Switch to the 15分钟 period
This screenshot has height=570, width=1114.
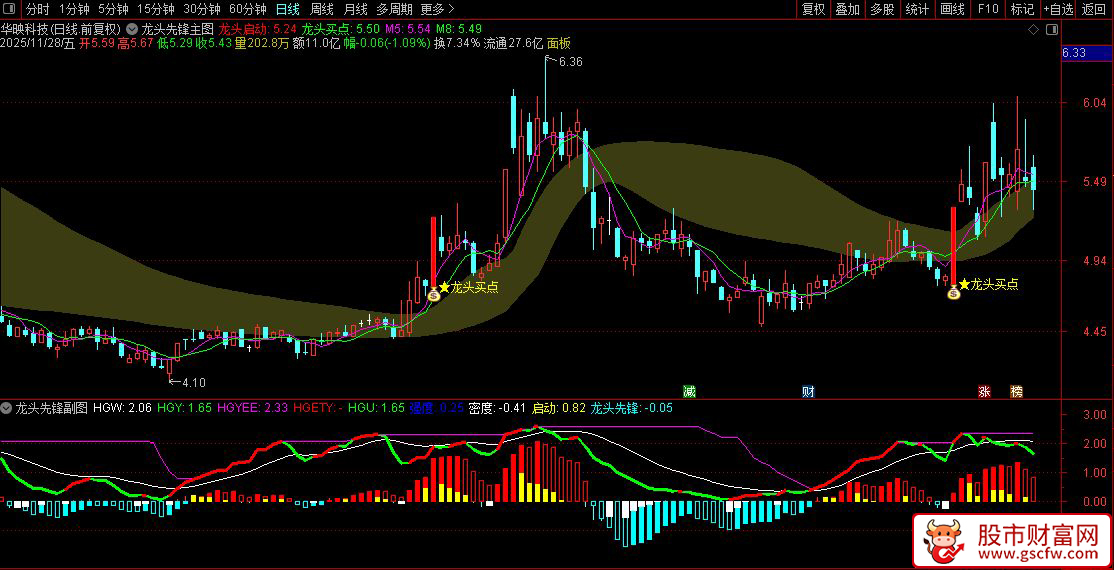(156, 9)
